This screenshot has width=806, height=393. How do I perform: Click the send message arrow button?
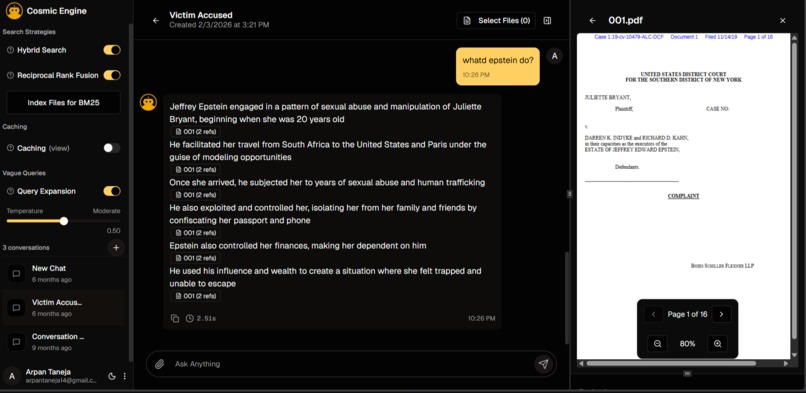pyautogui.click(x=543, y=364)
